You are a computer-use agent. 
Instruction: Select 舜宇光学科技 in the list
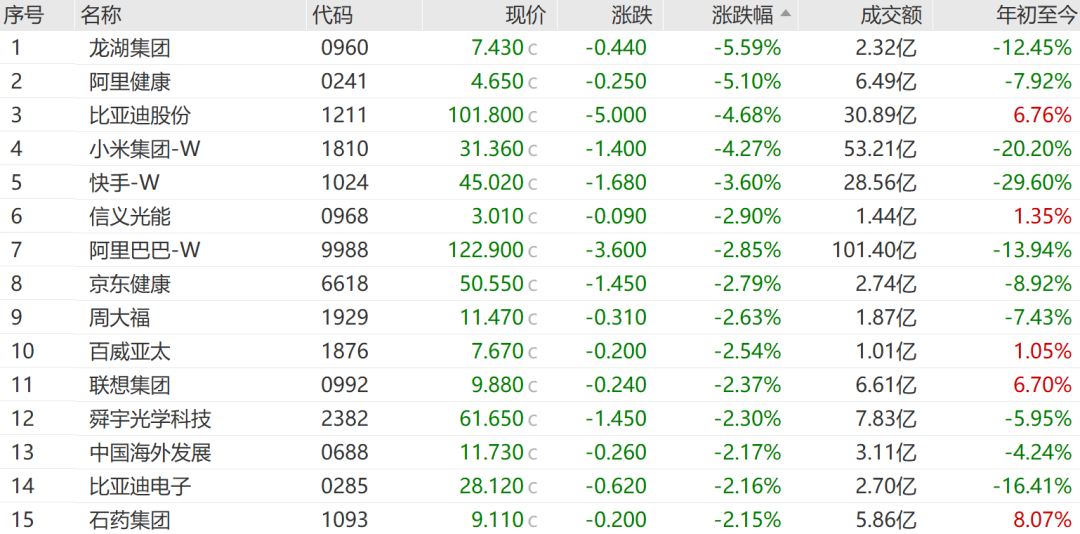tap(149, 419)
